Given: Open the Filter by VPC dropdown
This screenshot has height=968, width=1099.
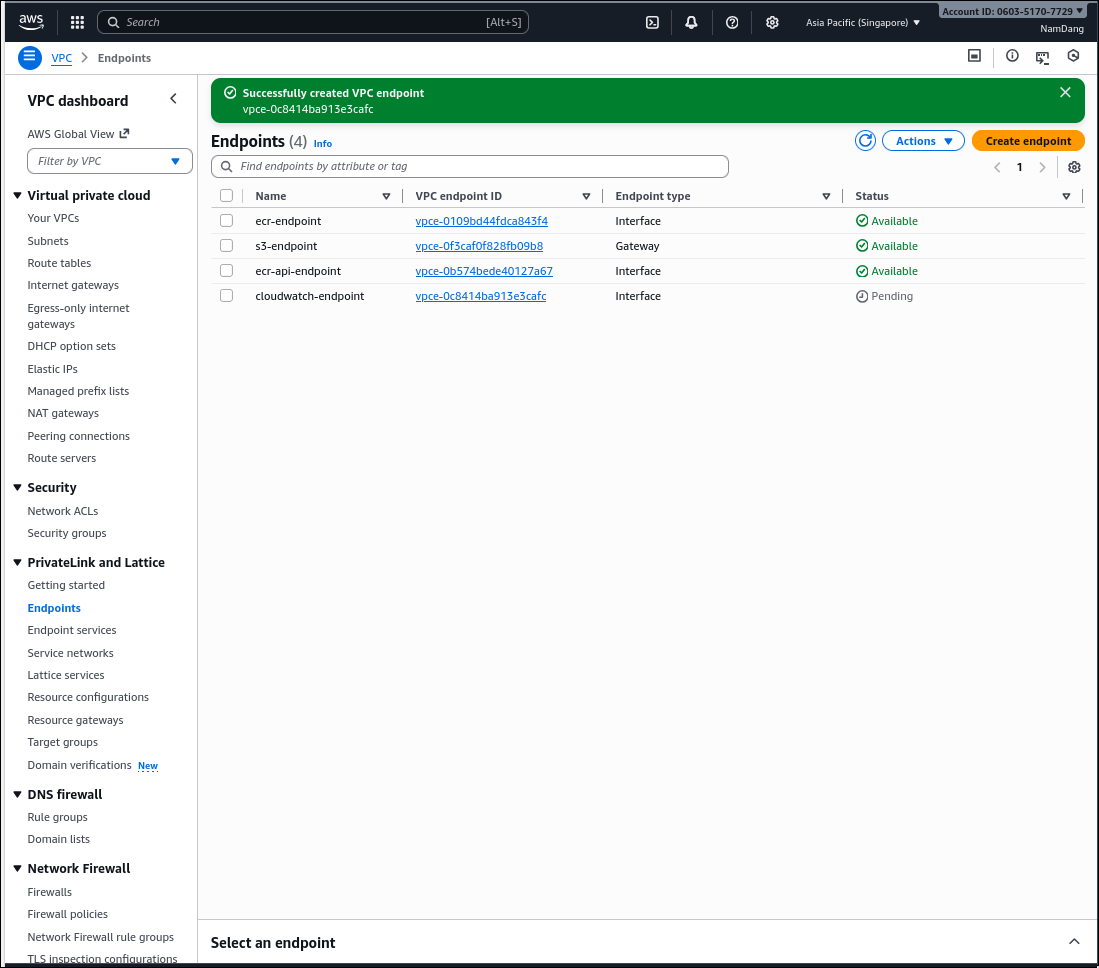Looking at the screenshot, I should pos(109,160).
